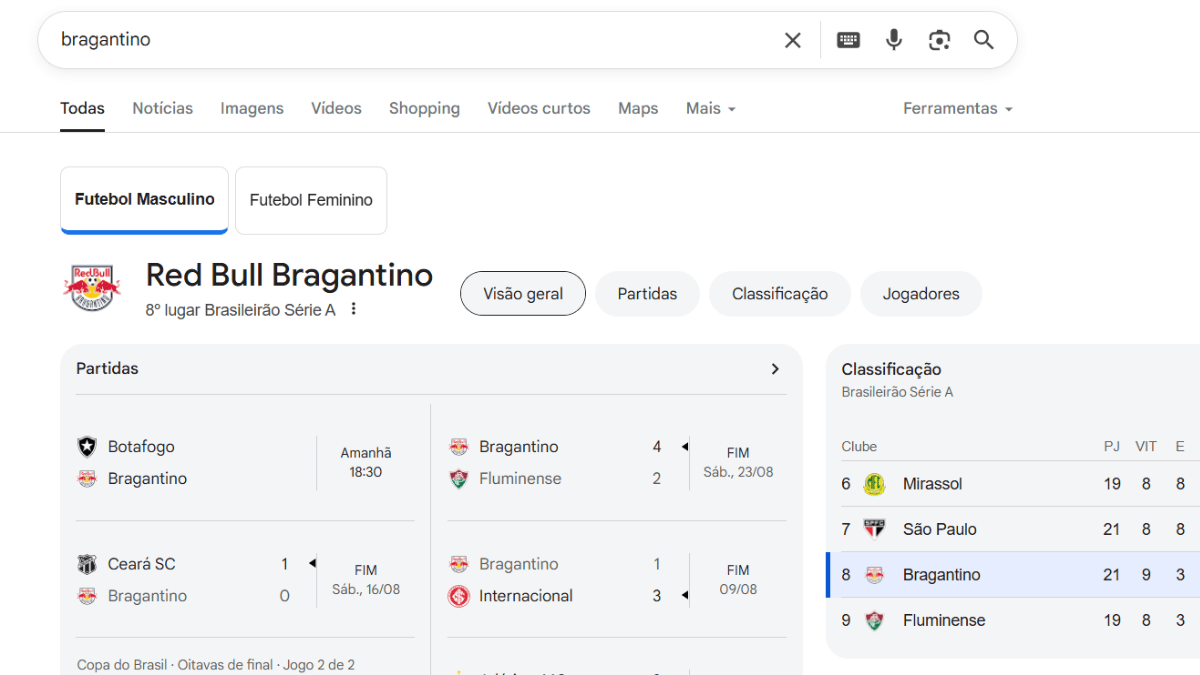Click the Botafogo crest in Partidas
Image resolution: width=1200 pixels, height=675 pixels.
coord(88,447)
